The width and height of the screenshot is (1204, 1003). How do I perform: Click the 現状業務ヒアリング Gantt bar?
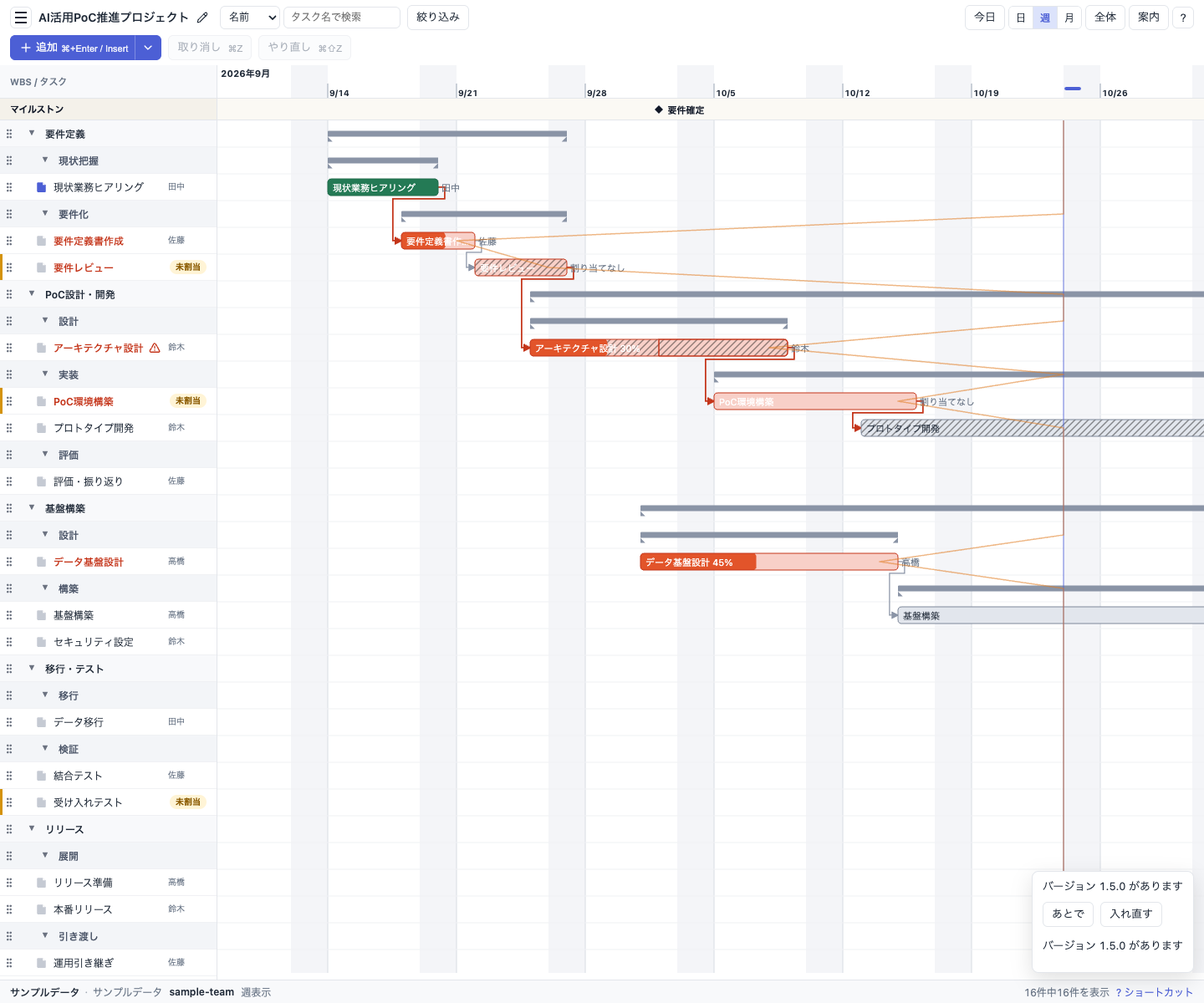point(383,188)
